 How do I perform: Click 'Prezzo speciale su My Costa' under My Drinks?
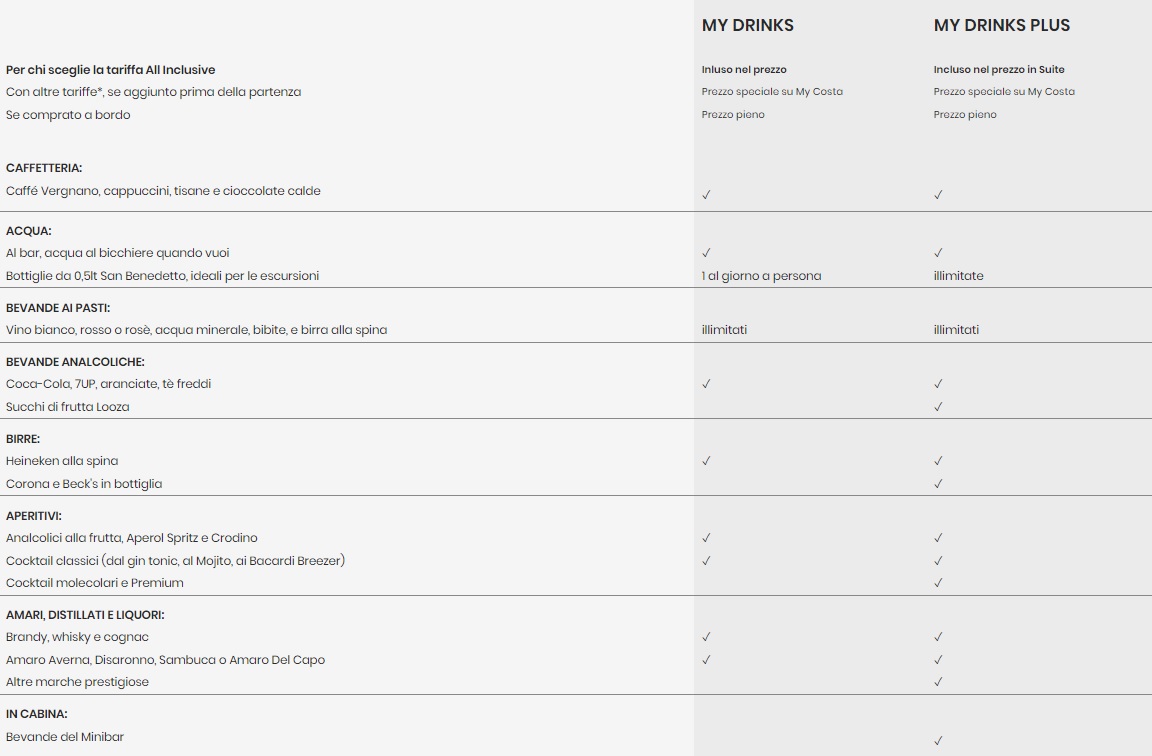[772, 92]
